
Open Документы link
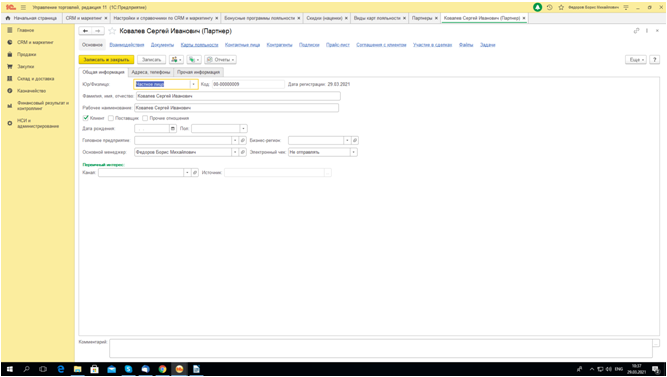(162, 45)
